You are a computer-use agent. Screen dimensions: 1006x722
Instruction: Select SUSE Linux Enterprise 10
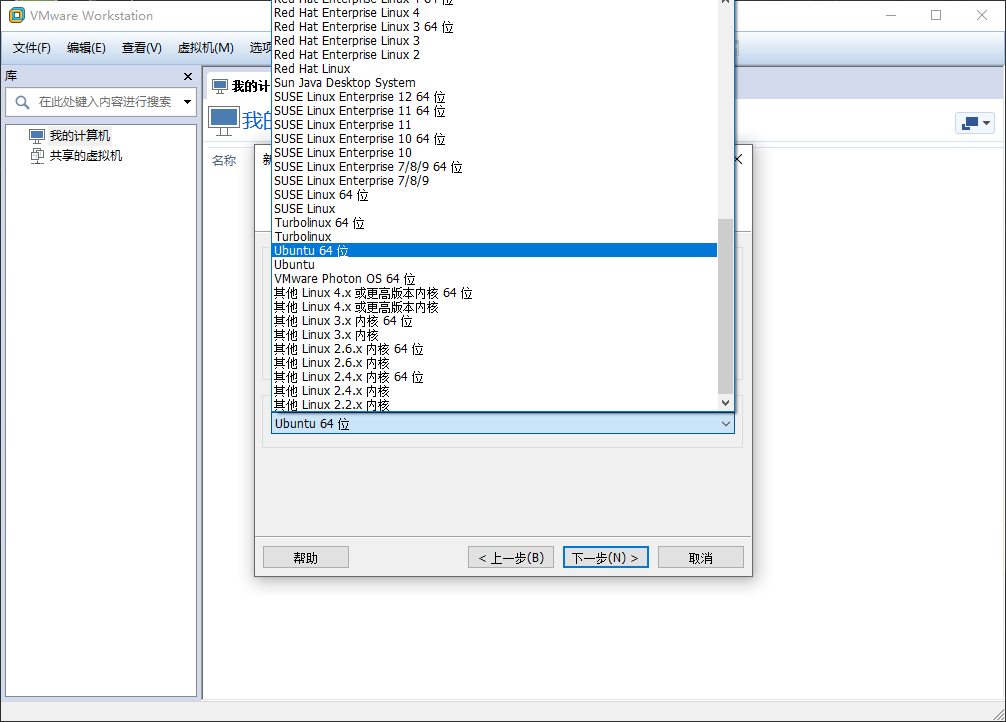(x=495, y=153)
